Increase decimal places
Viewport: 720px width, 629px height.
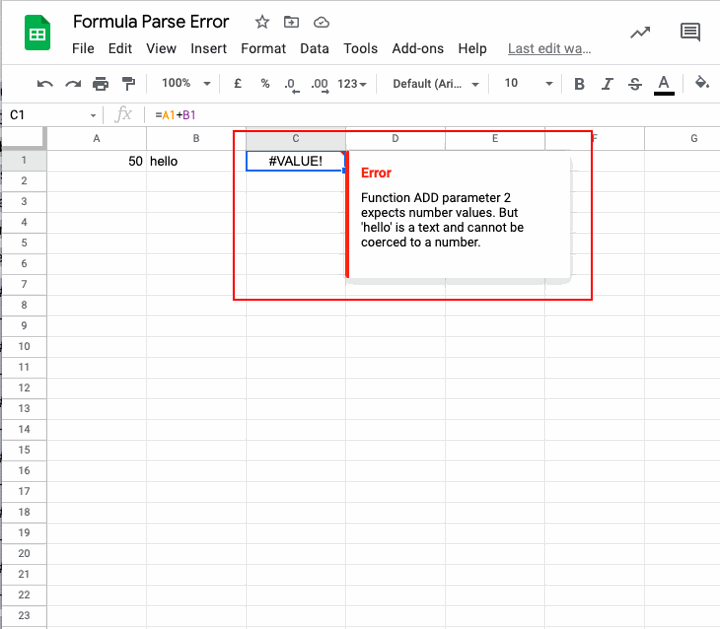coord(320,84)
